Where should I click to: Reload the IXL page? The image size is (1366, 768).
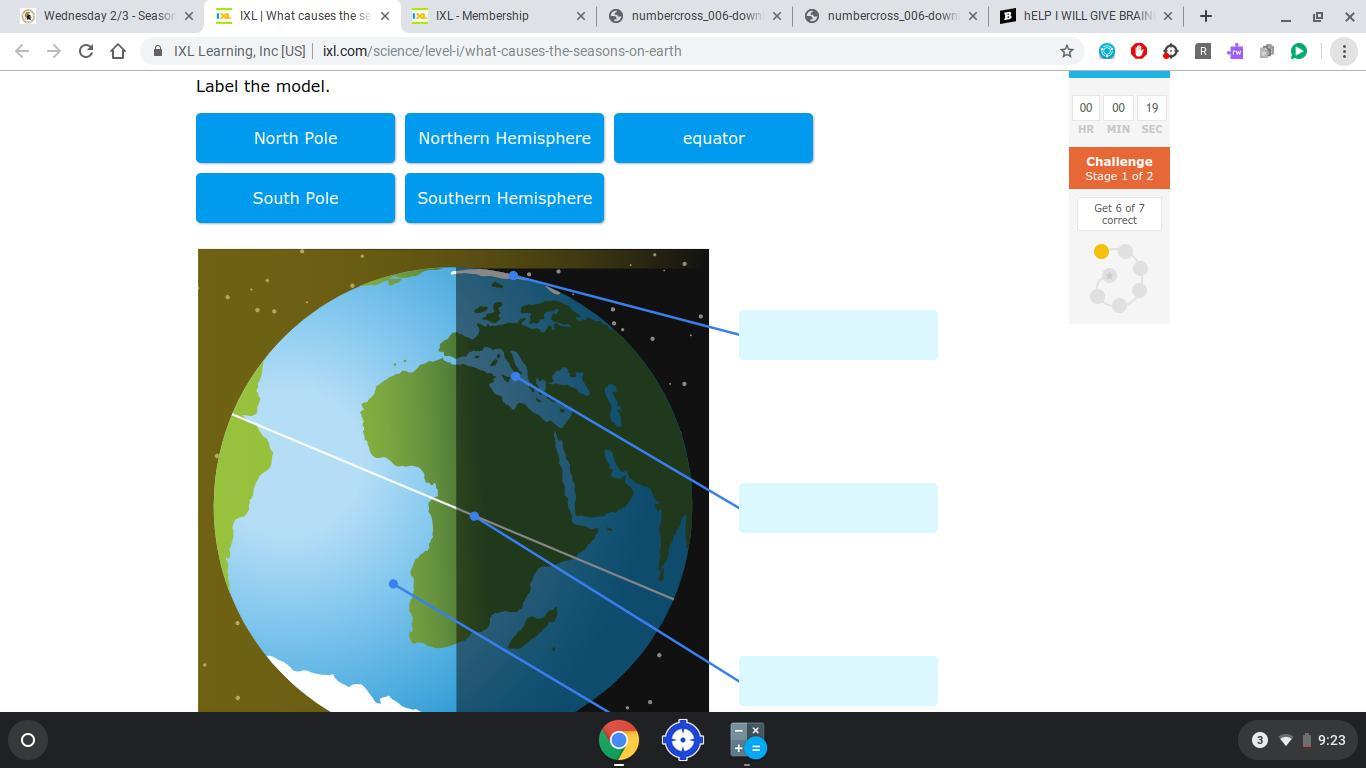coord(86,51)
